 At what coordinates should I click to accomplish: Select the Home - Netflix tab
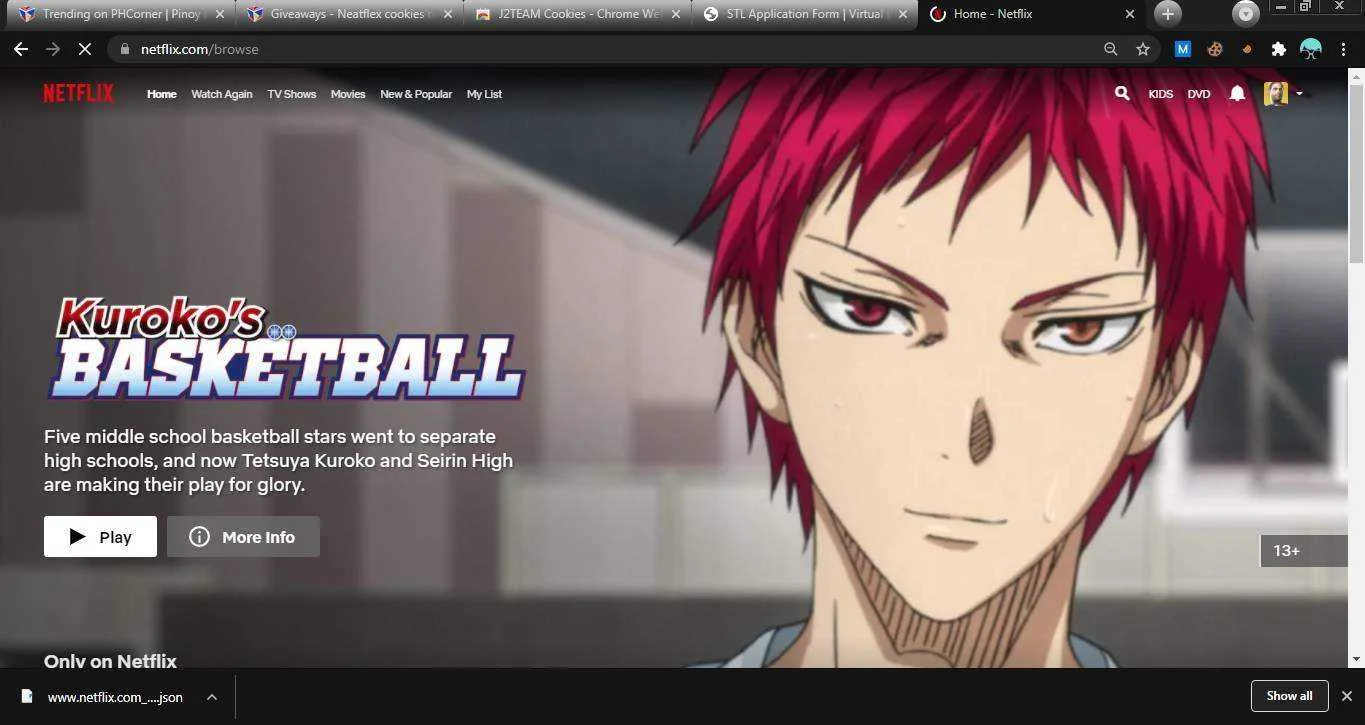tap(1030, 14)
